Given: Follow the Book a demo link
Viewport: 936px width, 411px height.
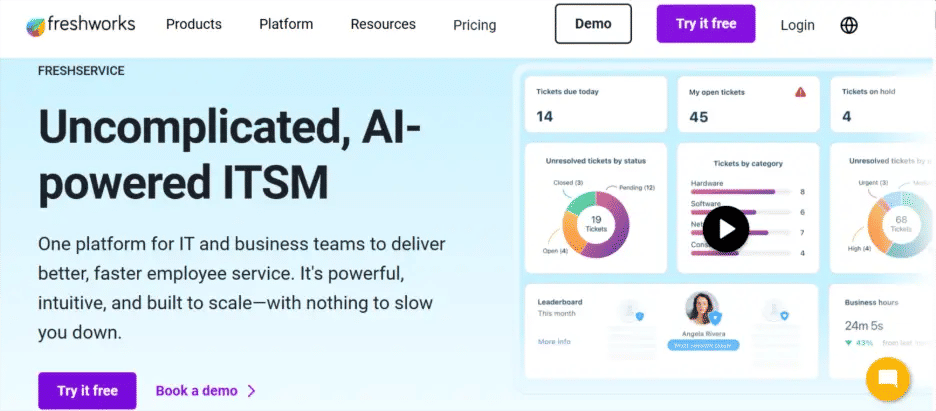Looking at the screenshot, I should click(x=197, y=391).
